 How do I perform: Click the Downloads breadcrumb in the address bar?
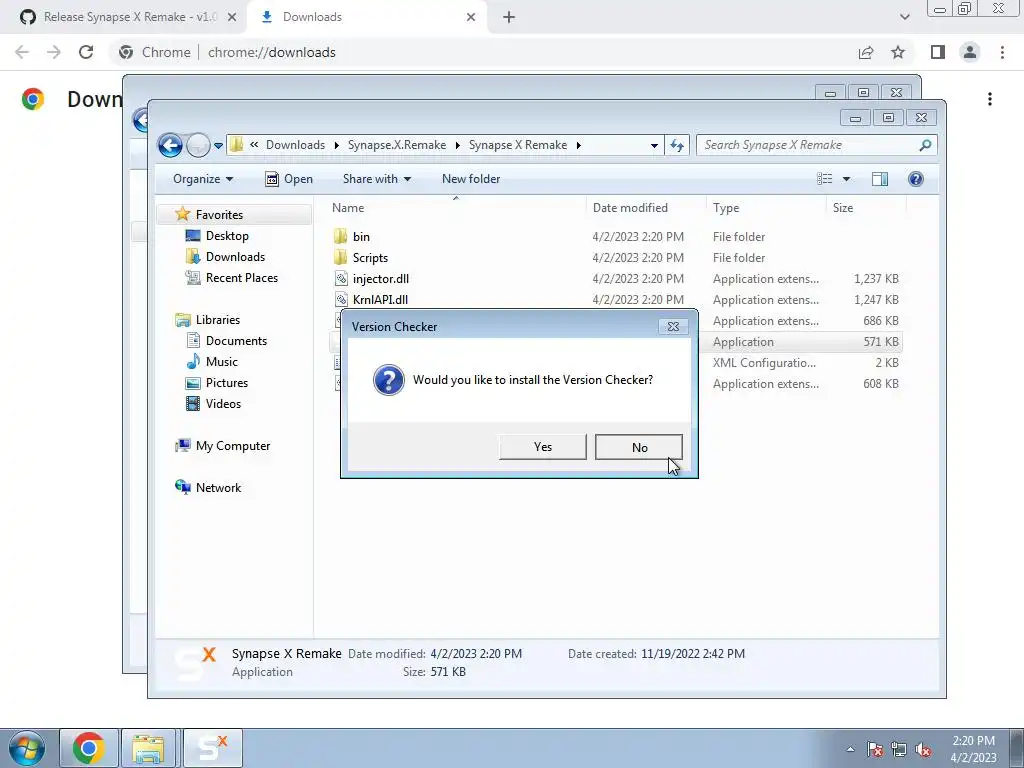tap(295, 145)
